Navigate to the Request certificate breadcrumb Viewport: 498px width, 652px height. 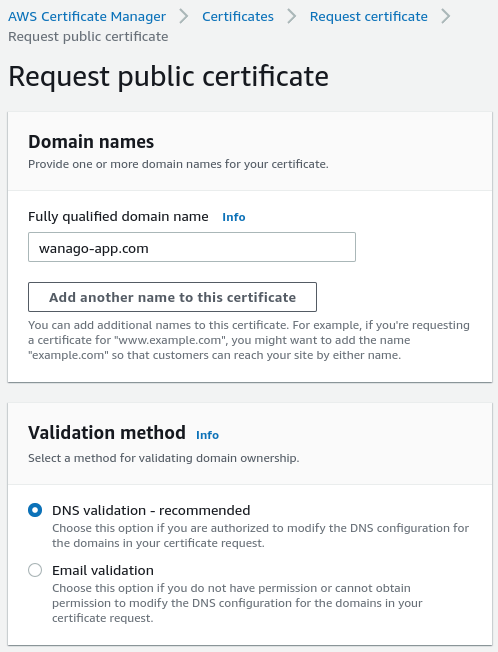[368, 17]
